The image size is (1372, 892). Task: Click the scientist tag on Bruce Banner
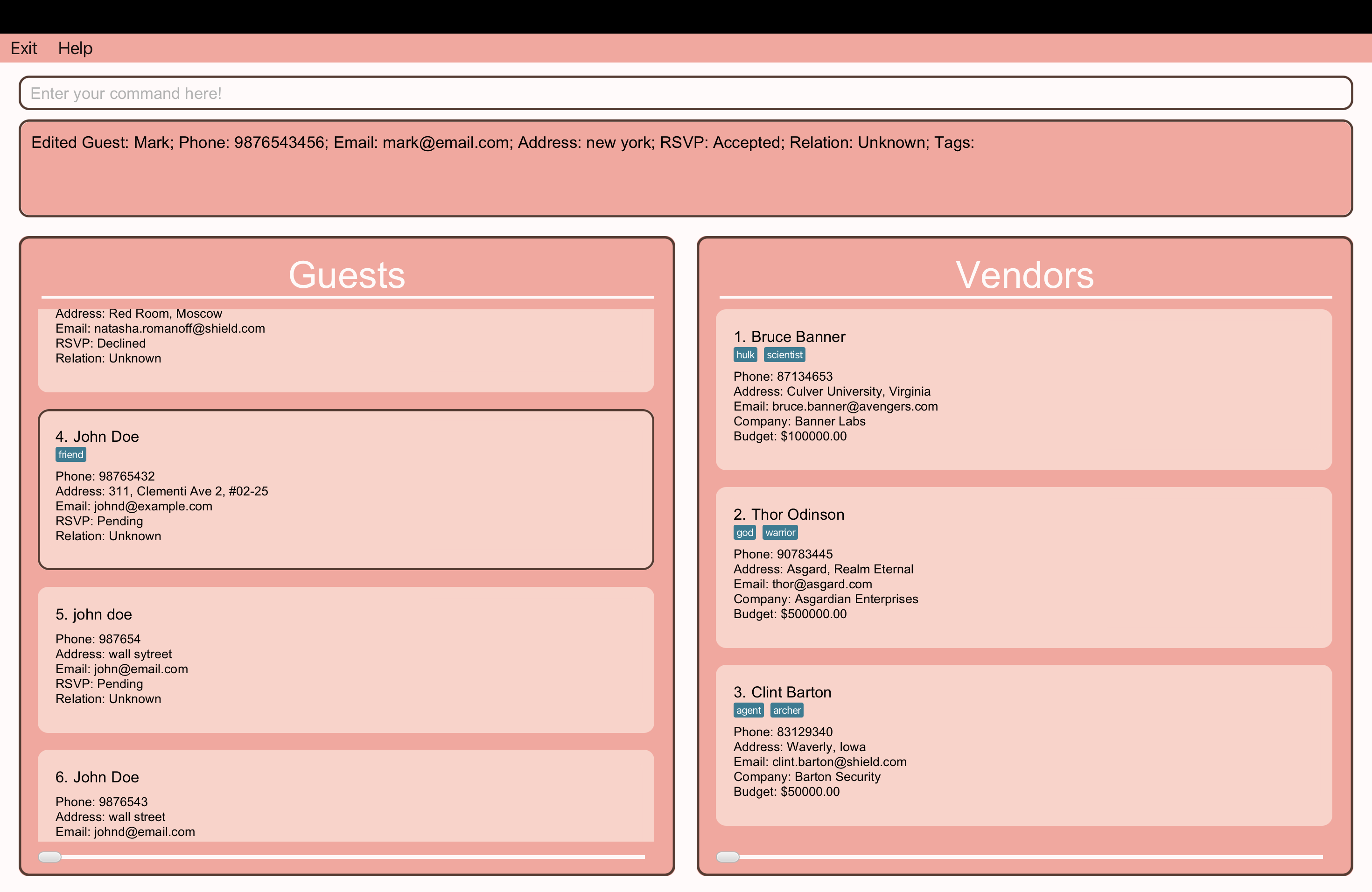[x=784, y=355]
